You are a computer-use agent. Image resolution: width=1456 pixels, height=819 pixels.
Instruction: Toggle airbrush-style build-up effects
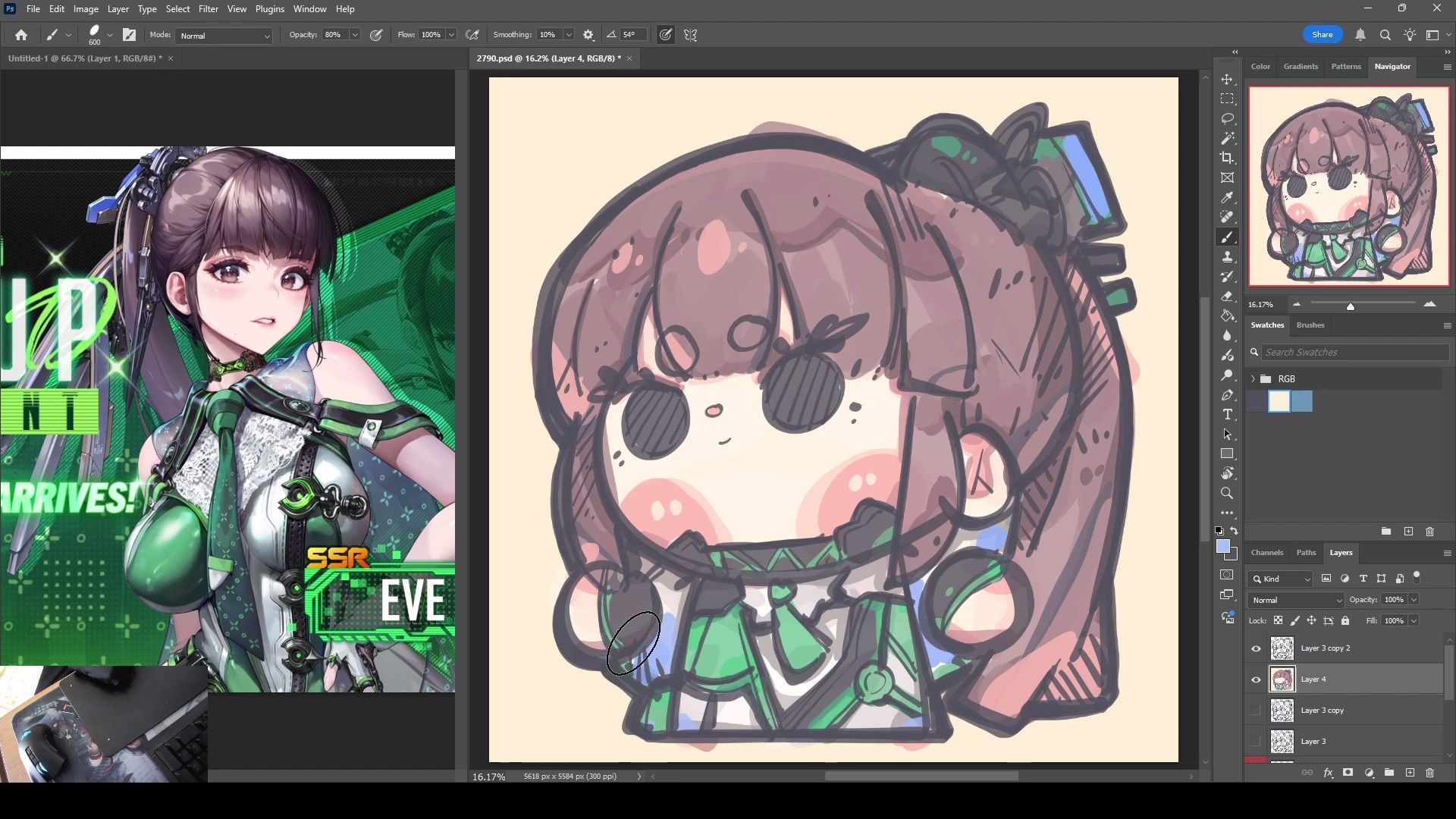[x=472, y=35]
